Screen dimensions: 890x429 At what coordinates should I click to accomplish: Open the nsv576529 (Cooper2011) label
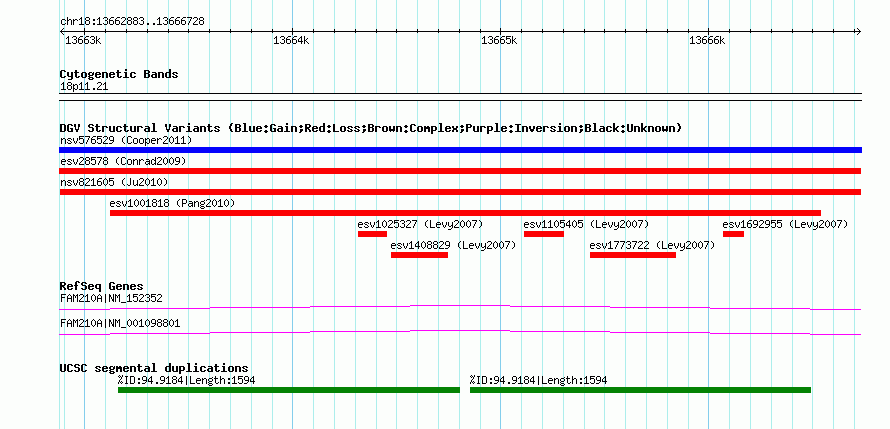click(126, 140)
